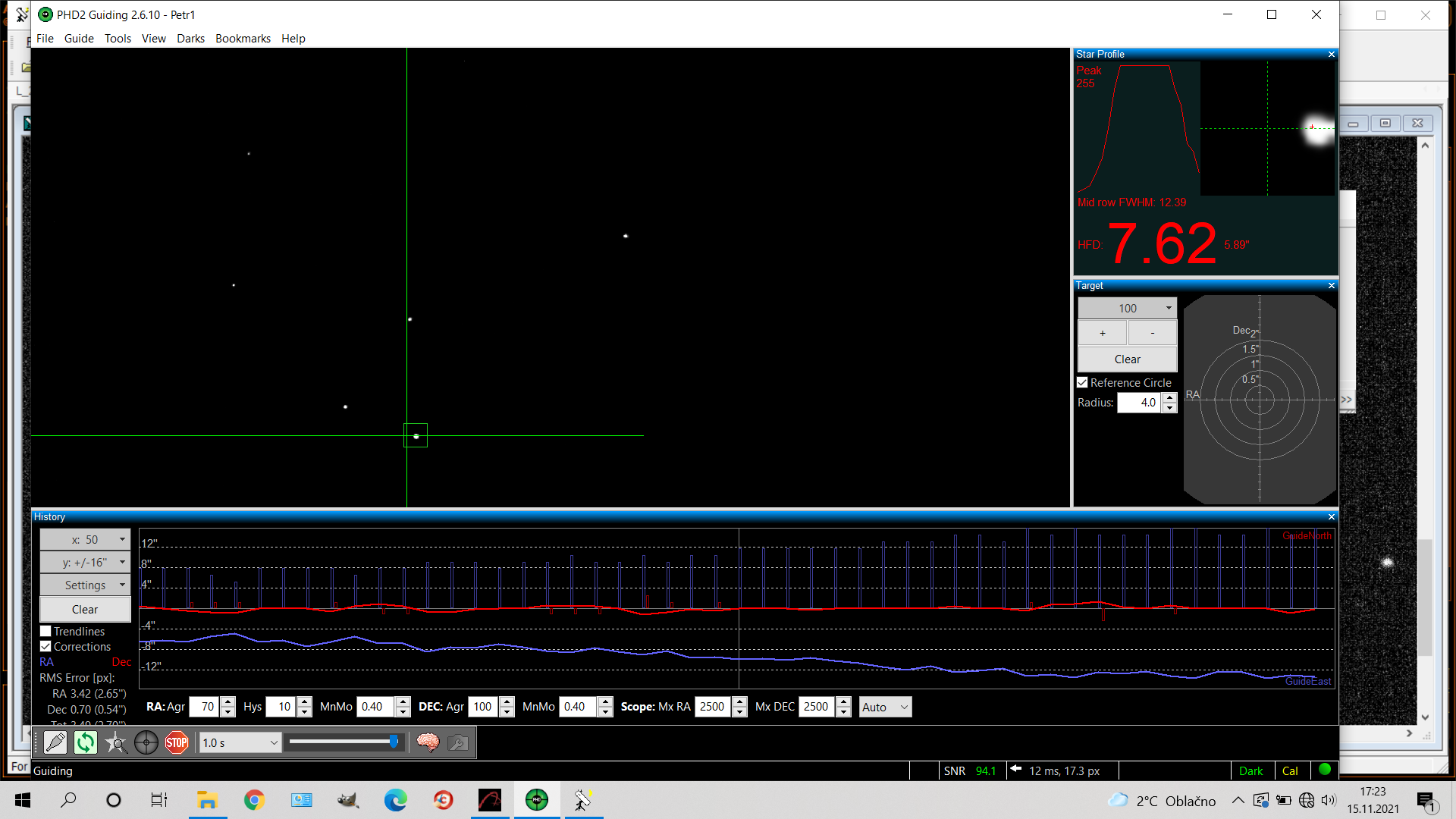The image size is (1456, 819).
Task: Toggle the Corrections checkbox
Action: [x=45, y=647]
